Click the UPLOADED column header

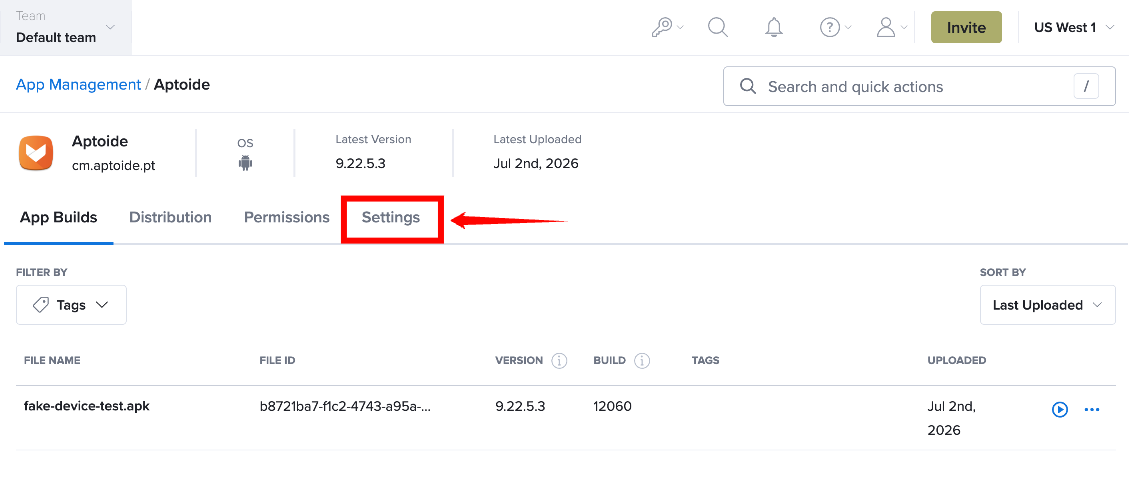[x=957, y=360]
